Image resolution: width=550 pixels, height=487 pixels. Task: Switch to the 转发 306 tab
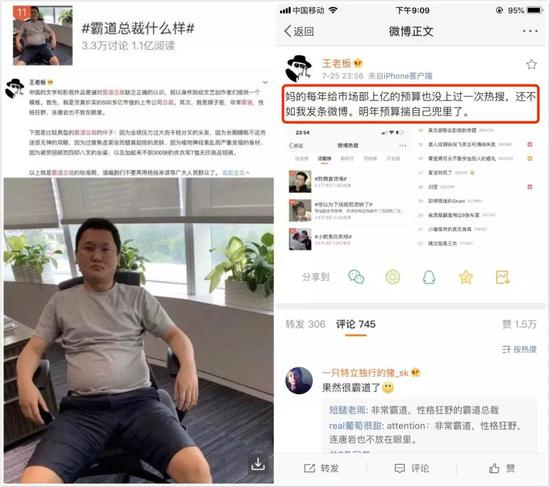click(x=305, y=324)
